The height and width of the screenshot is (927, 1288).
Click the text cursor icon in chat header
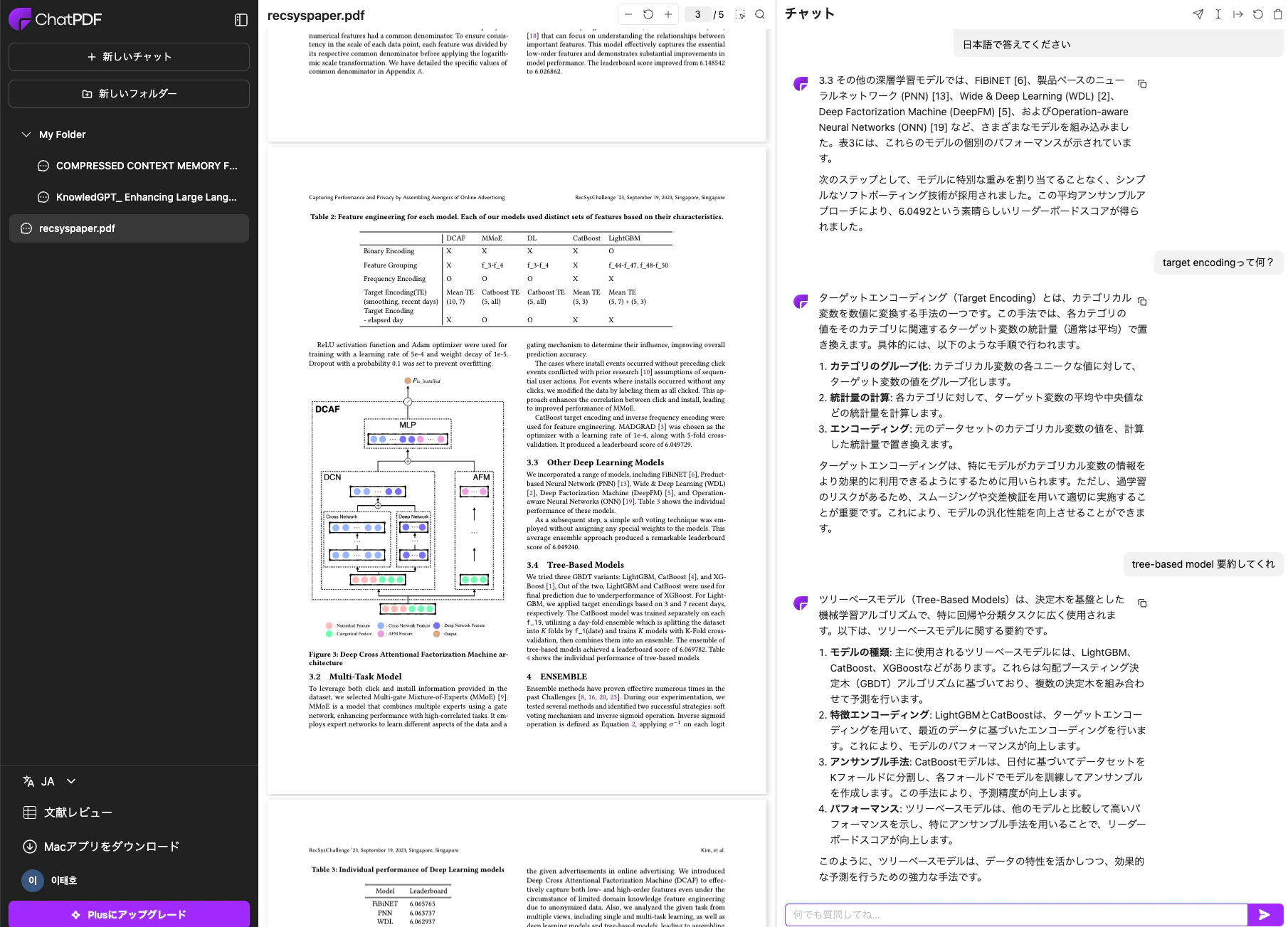click(1218, 14)
